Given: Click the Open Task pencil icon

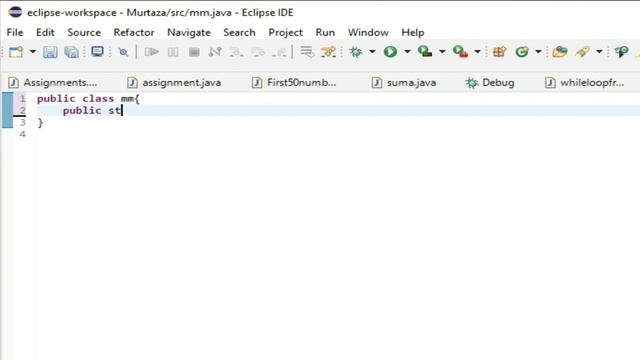Looking at the screenshot, I should (582, 52).
